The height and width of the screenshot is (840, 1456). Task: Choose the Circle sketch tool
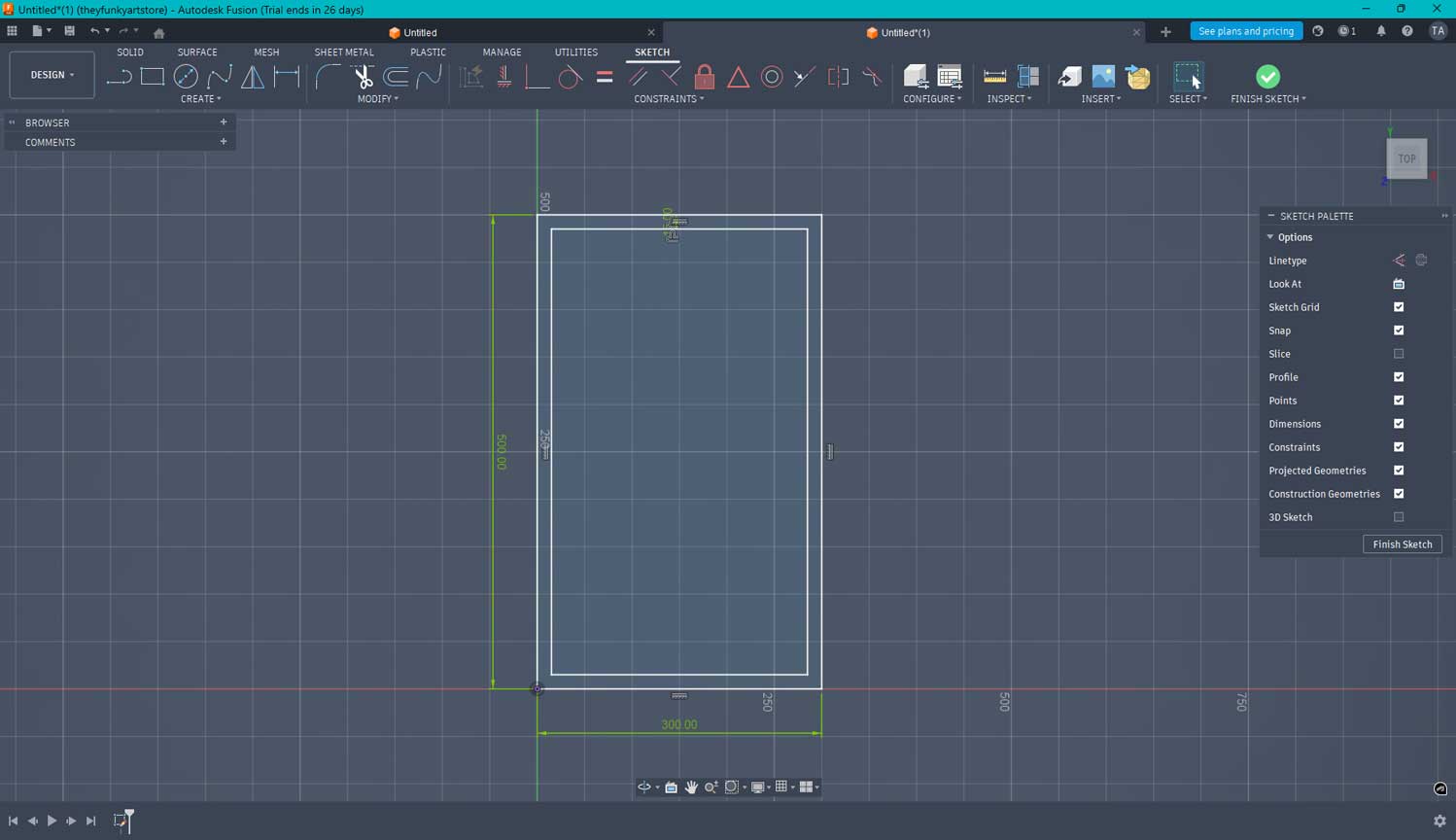point(186,77)
